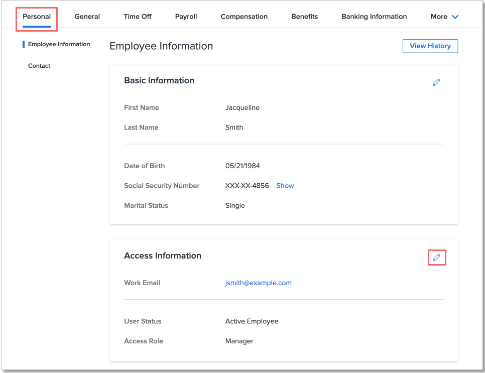Click the Date of Birth label

click(x=145, y=166)
